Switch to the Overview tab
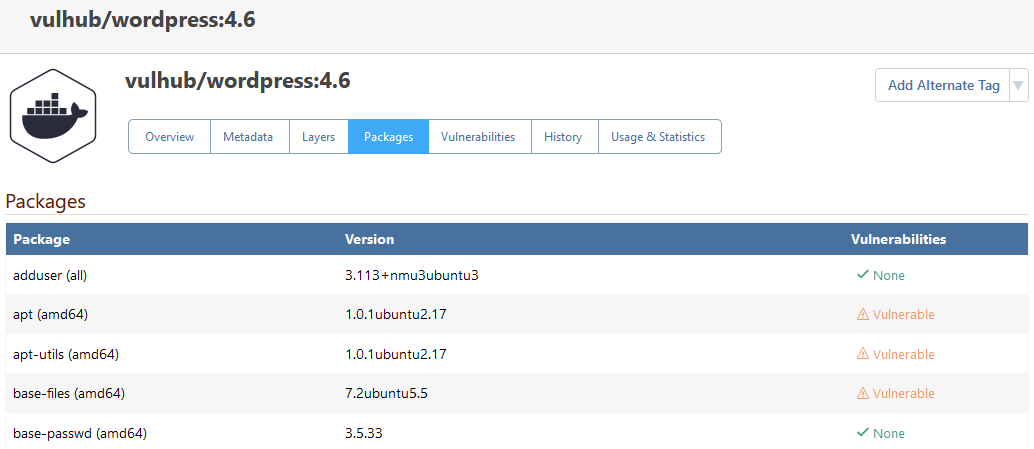 pyautogui.click(x=169, y=136)
